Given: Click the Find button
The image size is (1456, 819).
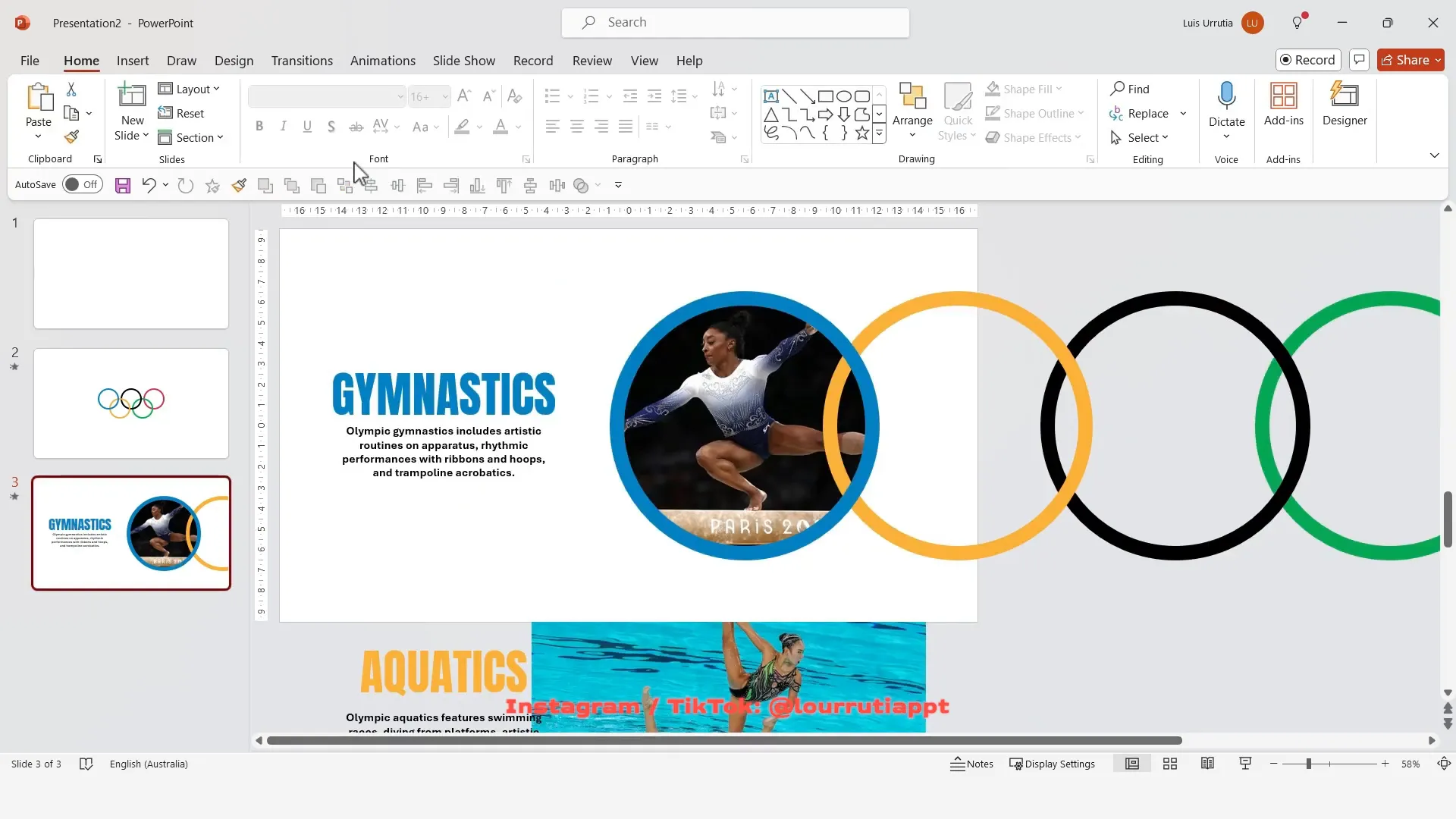Looking at the screenshot, I should tap(1130, 89).
